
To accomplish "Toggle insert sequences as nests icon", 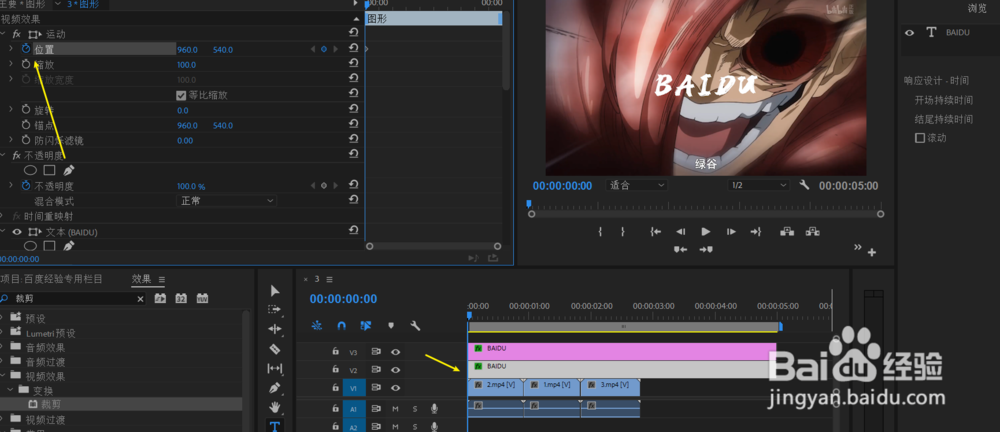I will [x=317, y=325].
